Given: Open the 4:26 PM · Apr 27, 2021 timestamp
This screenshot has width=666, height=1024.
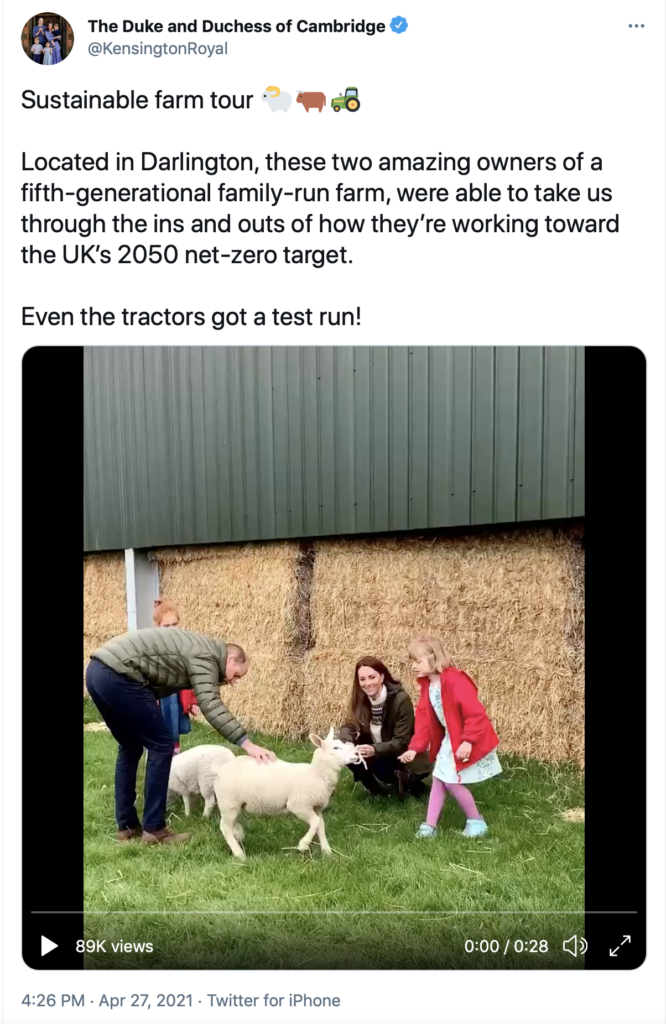Looking at the screenshot, I should pyautogui.click(x=107, y=1000).
